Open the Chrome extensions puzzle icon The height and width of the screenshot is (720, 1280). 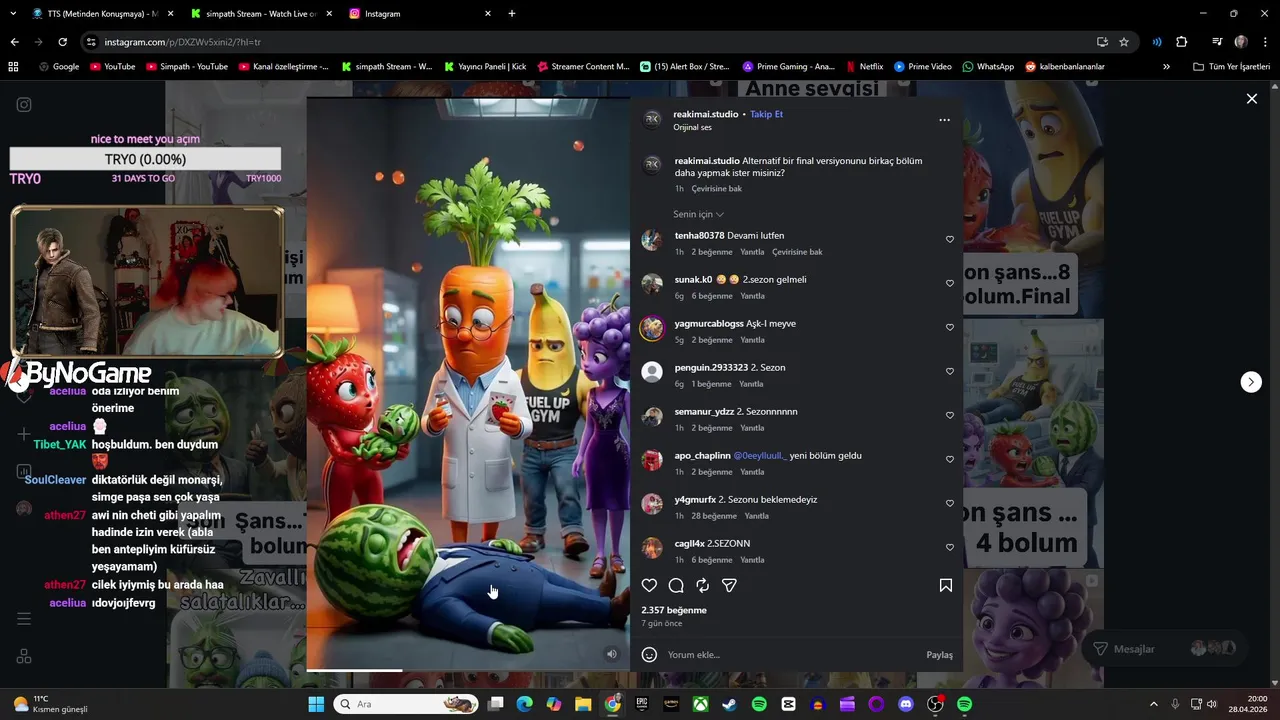1181,42
